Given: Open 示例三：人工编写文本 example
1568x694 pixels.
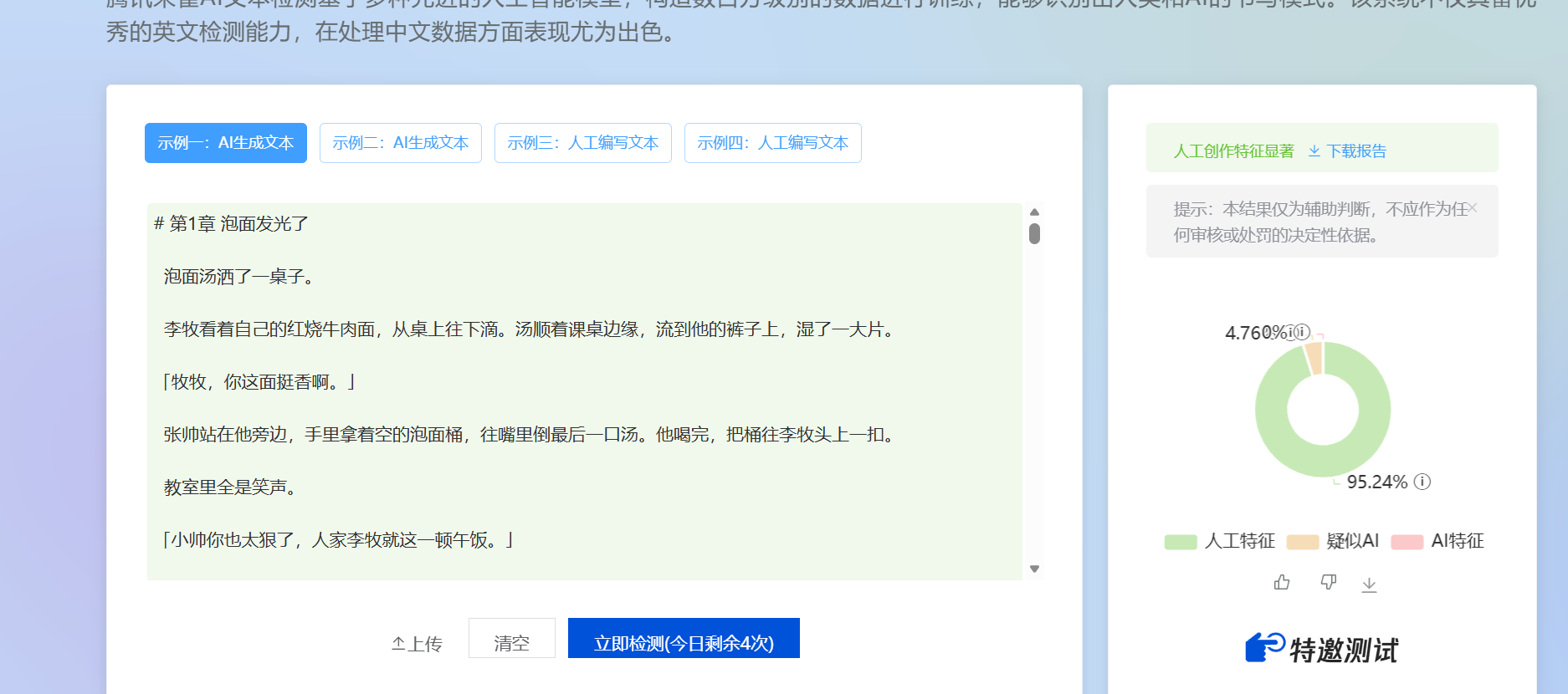Looking at the screenshot, I should [x=583, y=143].
